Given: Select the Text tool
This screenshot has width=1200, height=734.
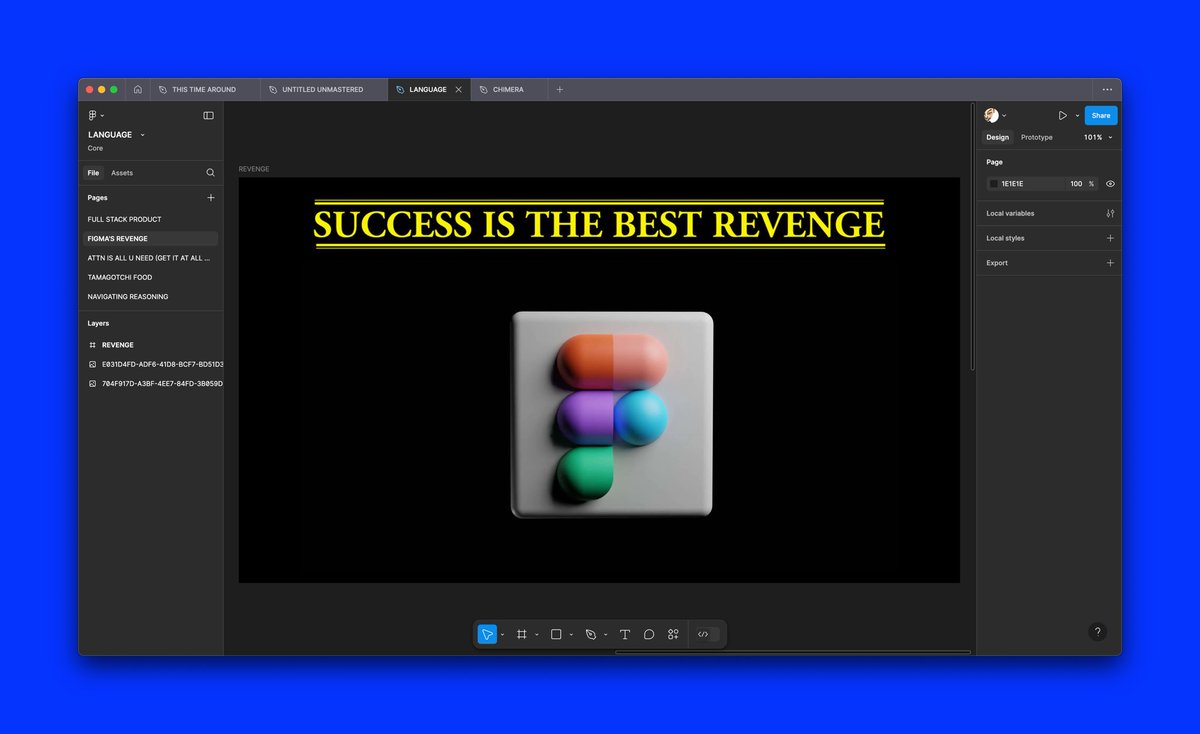Looking at the screenshot, I should click(624, 633).
